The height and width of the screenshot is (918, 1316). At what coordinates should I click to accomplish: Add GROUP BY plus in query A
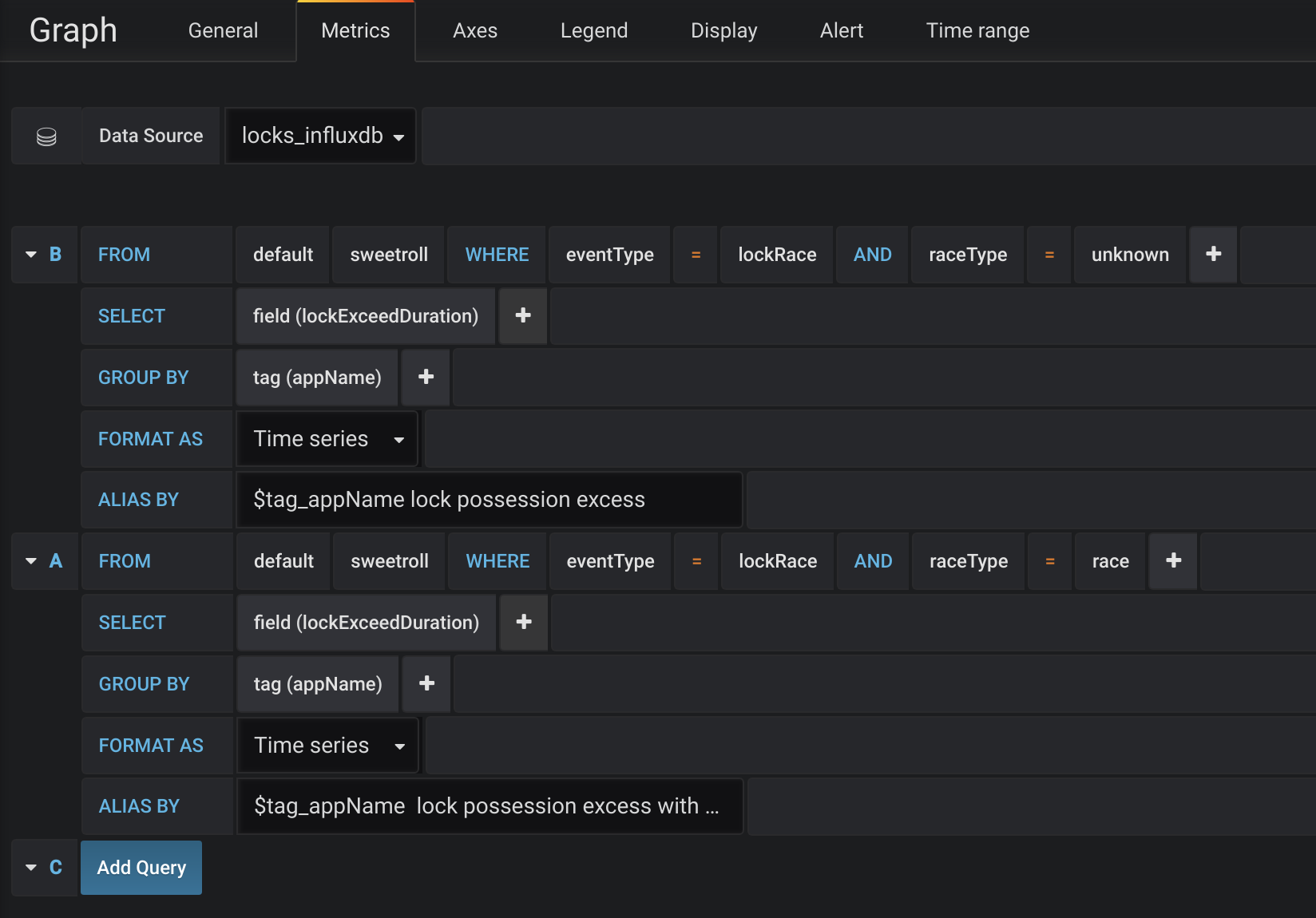(426, 683)
